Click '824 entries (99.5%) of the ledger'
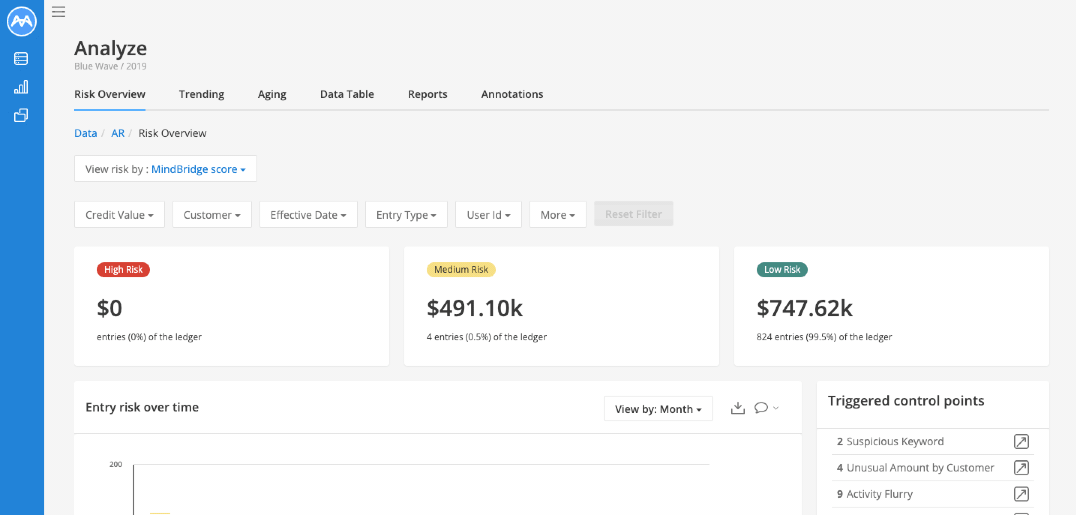1076x515 pixels. (824, 337)
